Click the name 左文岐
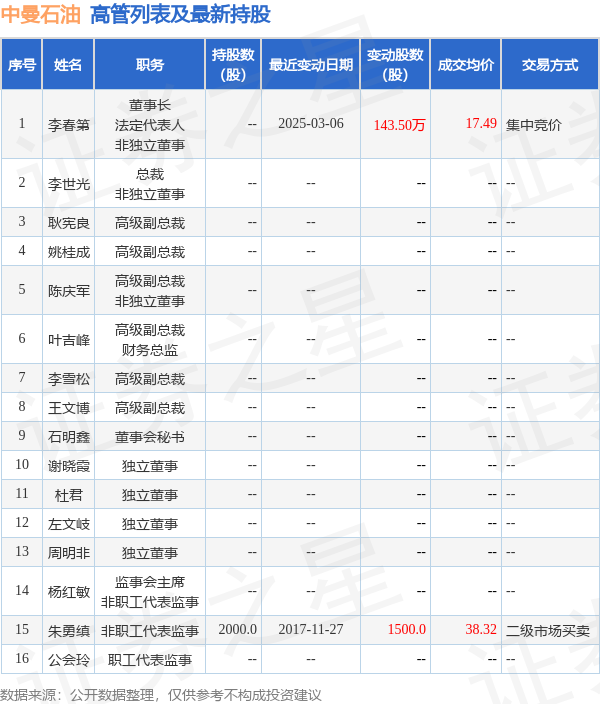 point(69,524)
